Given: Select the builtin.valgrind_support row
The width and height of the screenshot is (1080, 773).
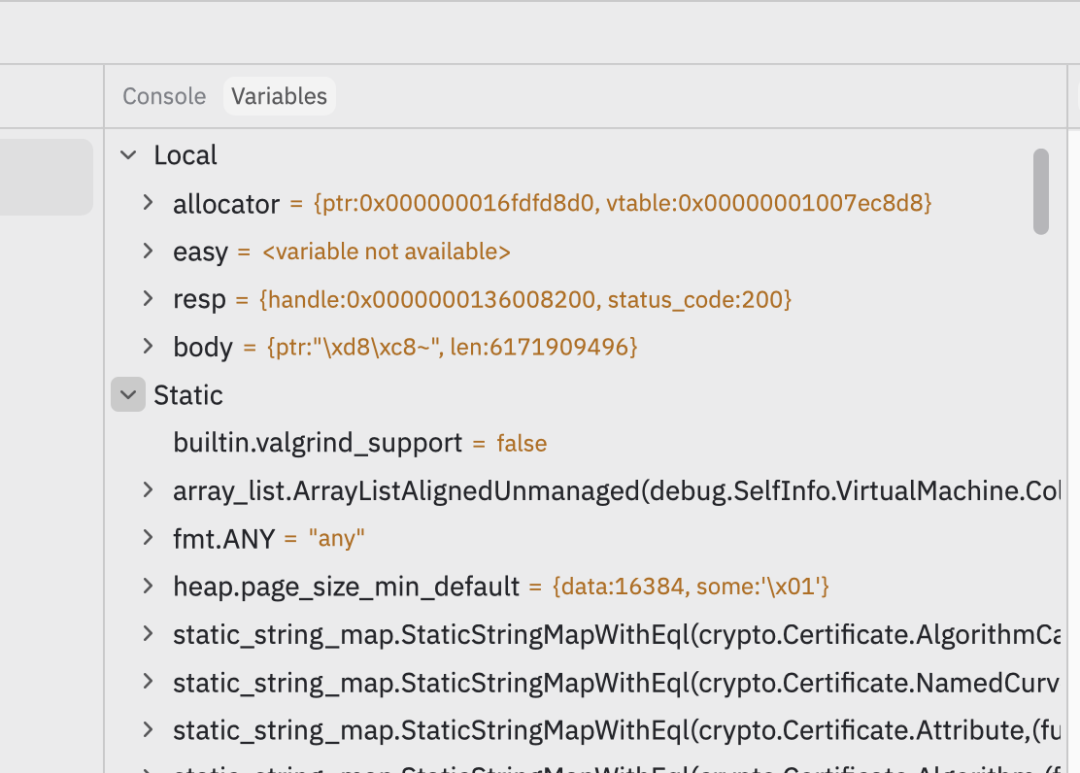Looking at the screenshot, I should click(583, 443).
